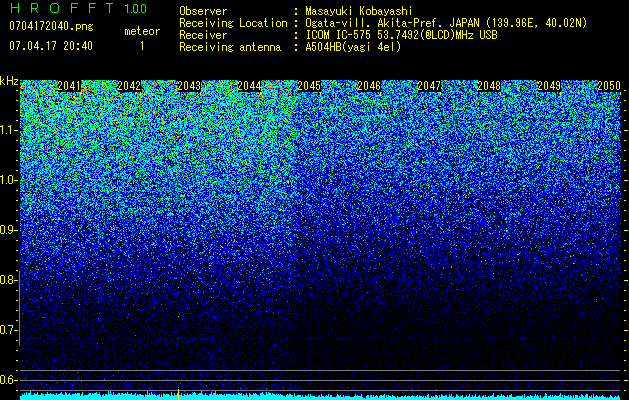Click the meteor label

(x=142, y=31)
